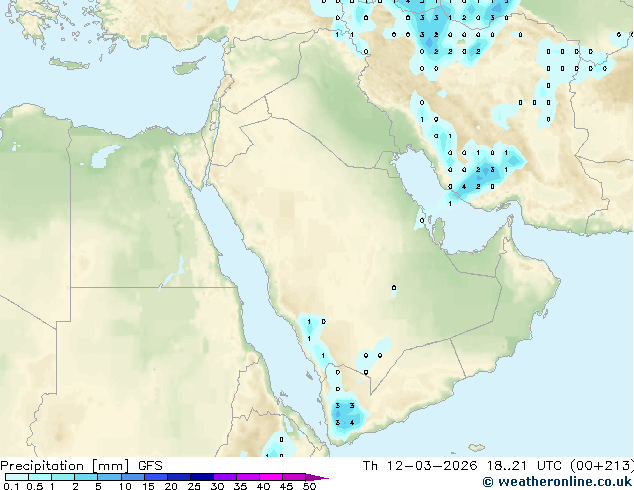
Task: Select the 0.1–0.5 mm legend swatch
Action: click(x=17, y=477)
